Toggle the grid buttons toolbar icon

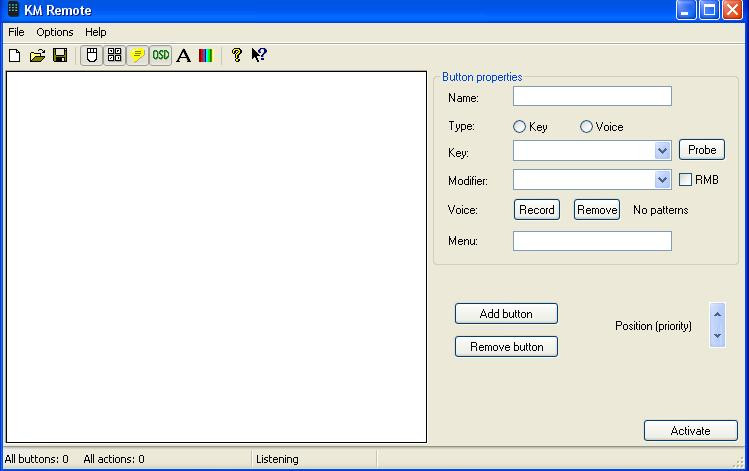pyautogui.click(x=115, y=55)
